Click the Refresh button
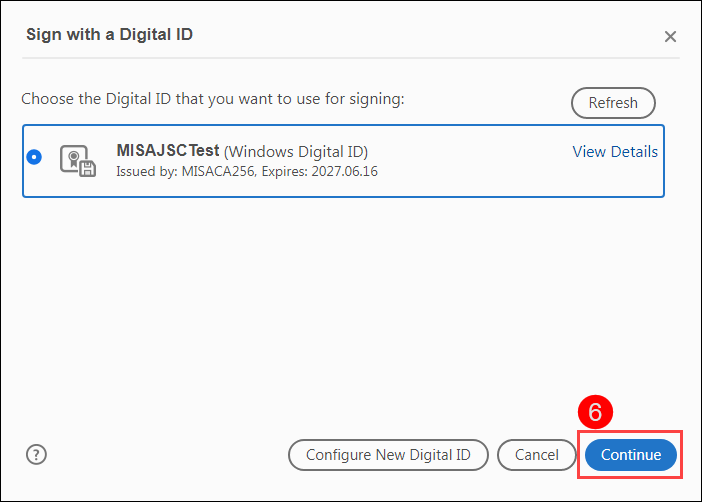 click(613, 103)
